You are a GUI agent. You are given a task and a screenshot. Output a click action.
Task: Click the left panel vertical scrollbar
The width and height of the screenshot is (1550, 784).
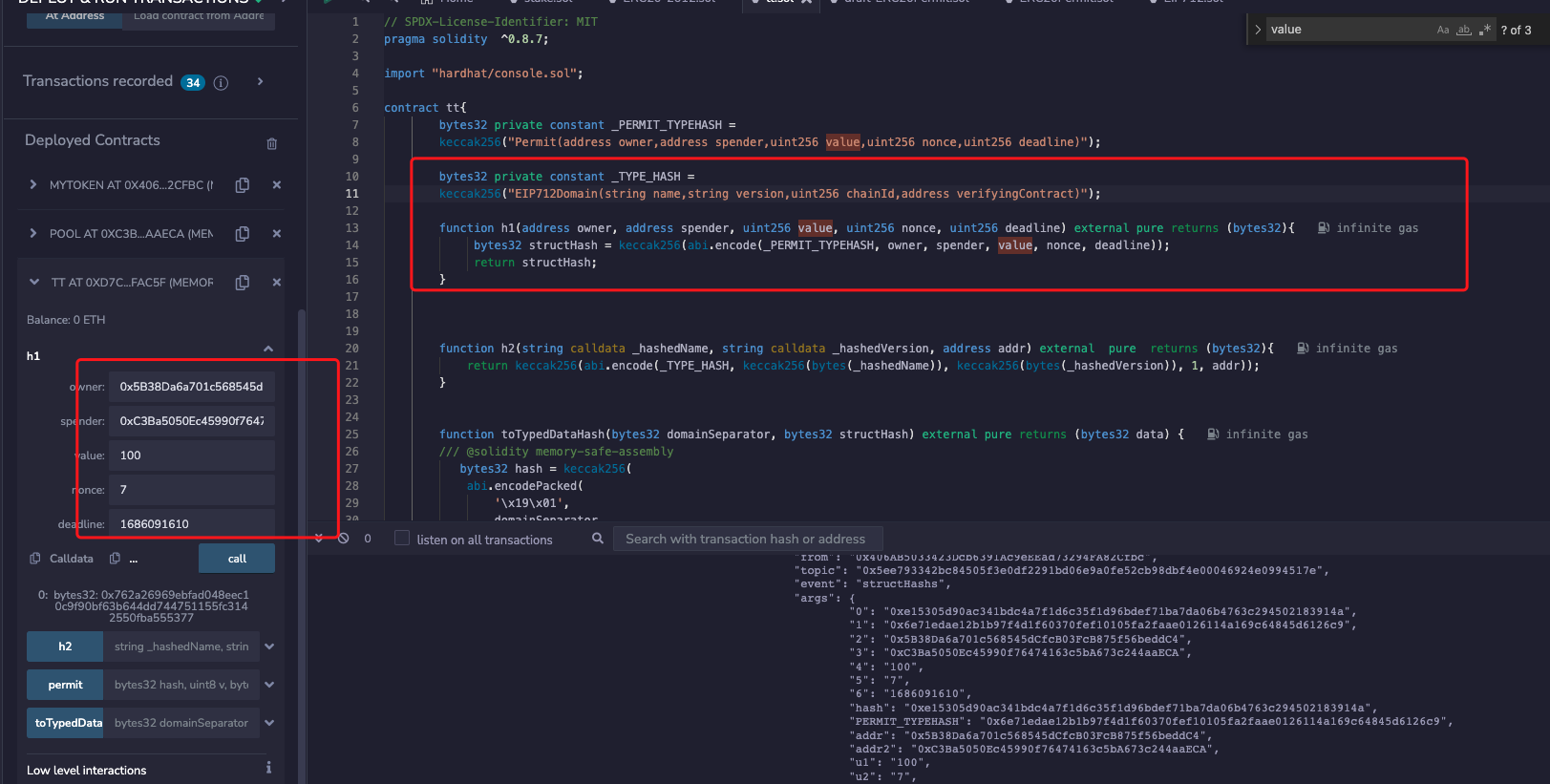click(303, 544)
